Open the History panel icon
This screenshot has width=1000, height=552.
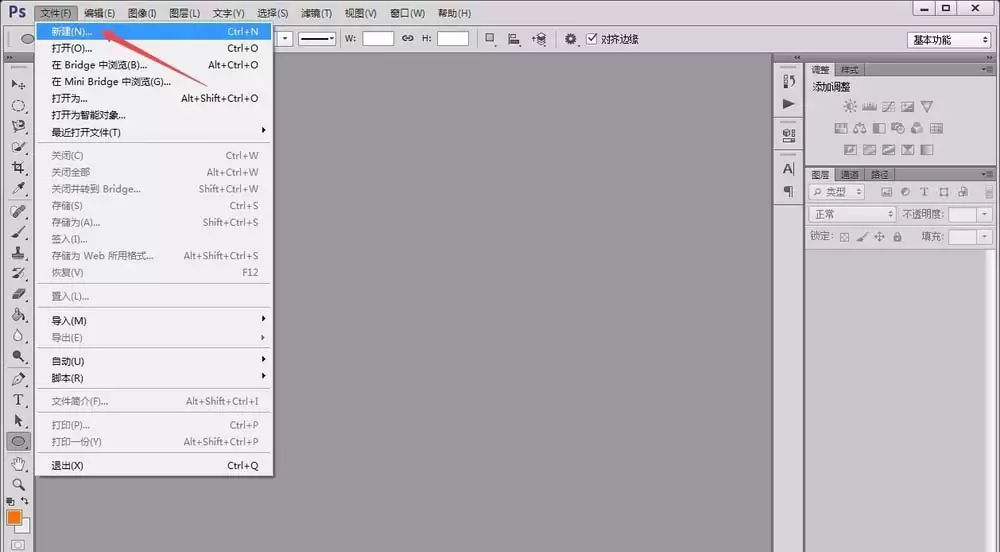[789, 81]
